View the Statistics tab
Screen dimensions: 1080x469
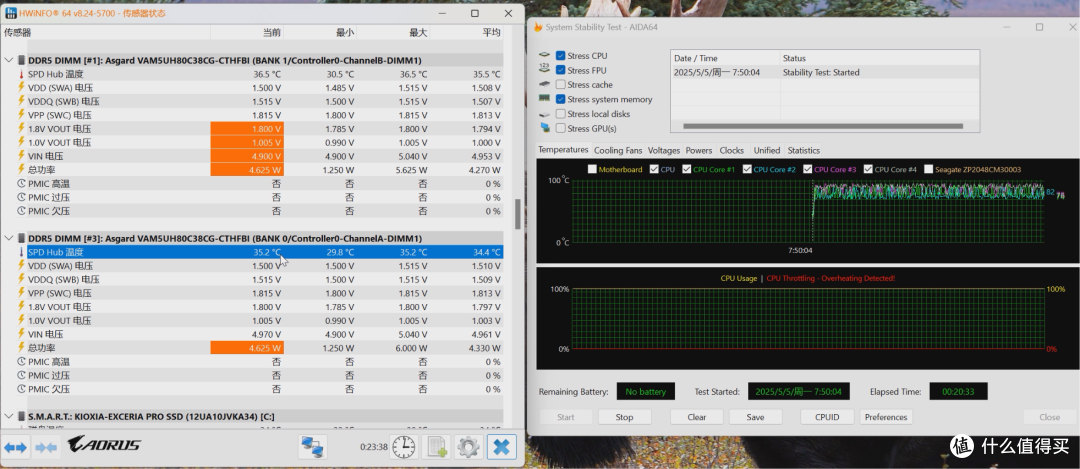(804, 150)
